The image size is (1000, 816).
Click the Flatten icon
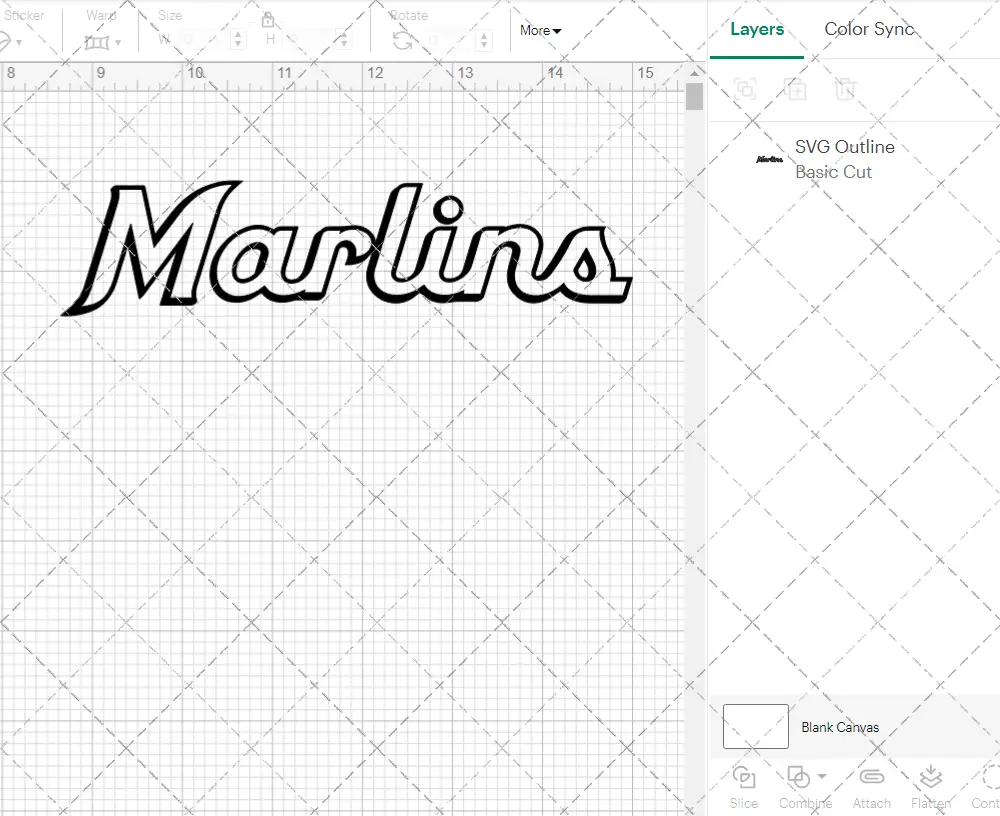(930, 777)
